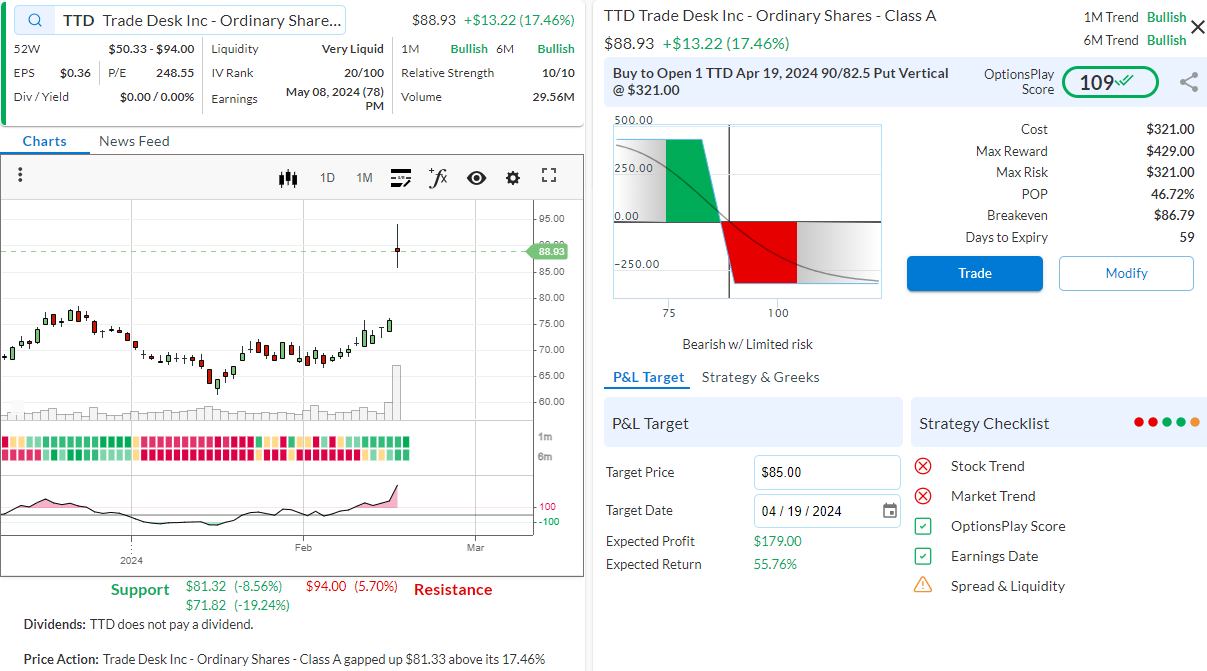
Task: Click the Relative Strength value 10/10
Action: pyautogui.click(x=558, y=73)
